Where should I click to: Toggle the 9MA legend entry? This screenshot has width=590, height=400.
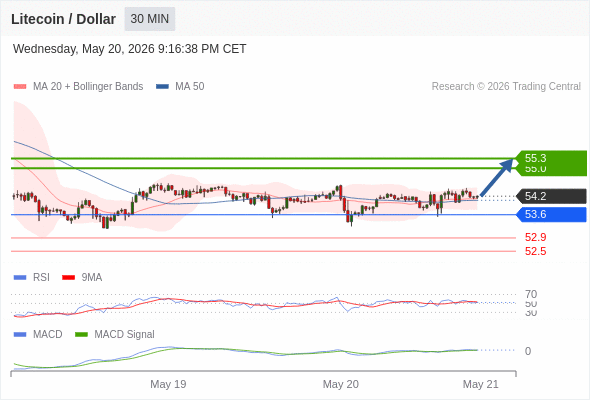tap(82, 277)
